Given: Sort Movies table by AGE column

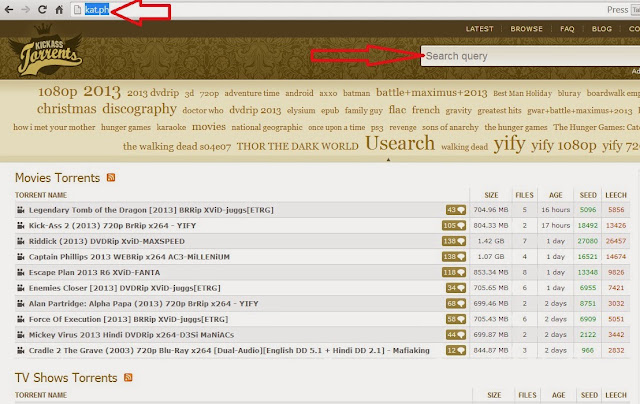Looking at the screenshot, I should click(556, 195).
